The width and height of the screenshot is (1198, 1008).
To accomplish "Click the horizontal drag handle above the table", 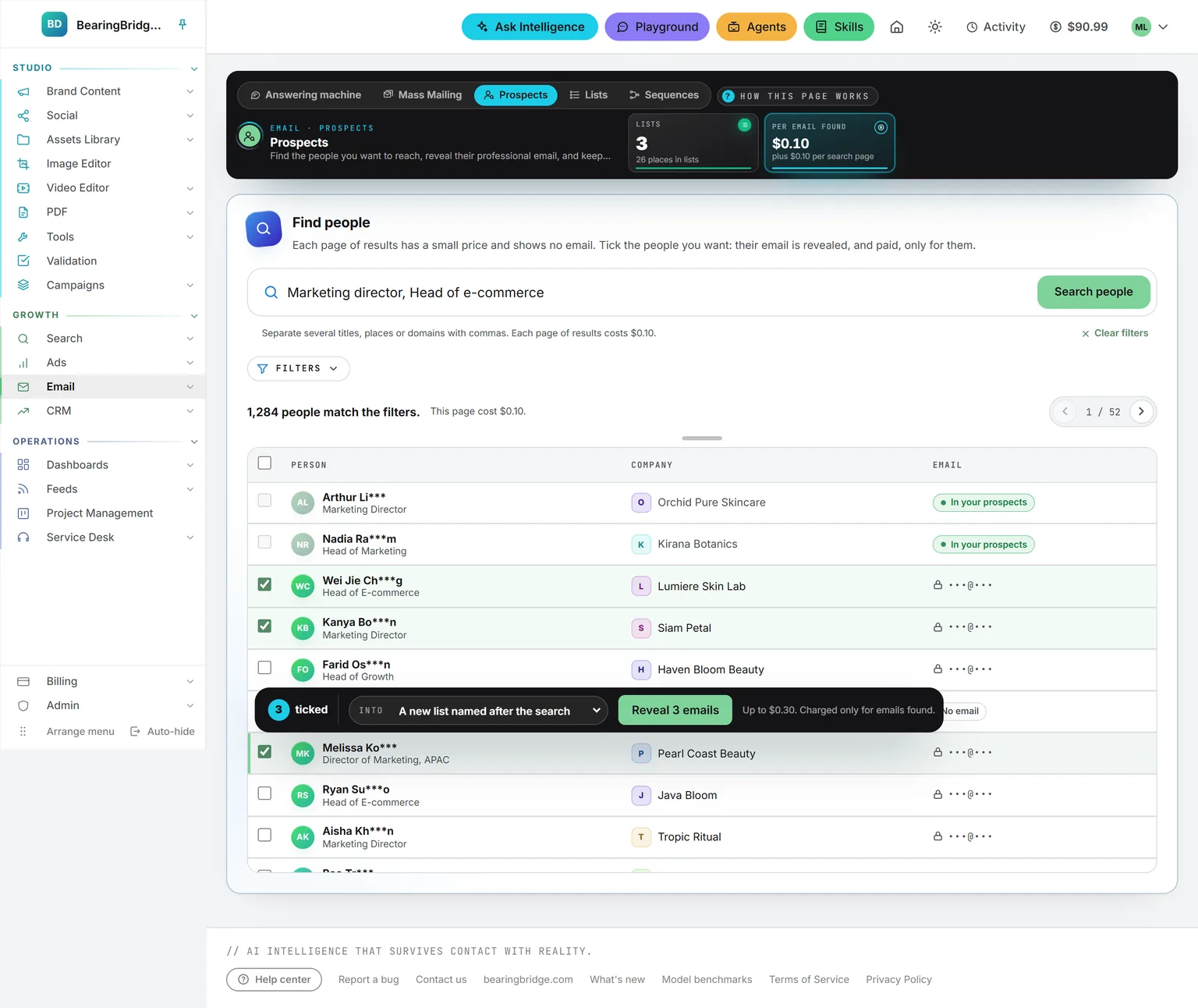I will click(702, 438).
